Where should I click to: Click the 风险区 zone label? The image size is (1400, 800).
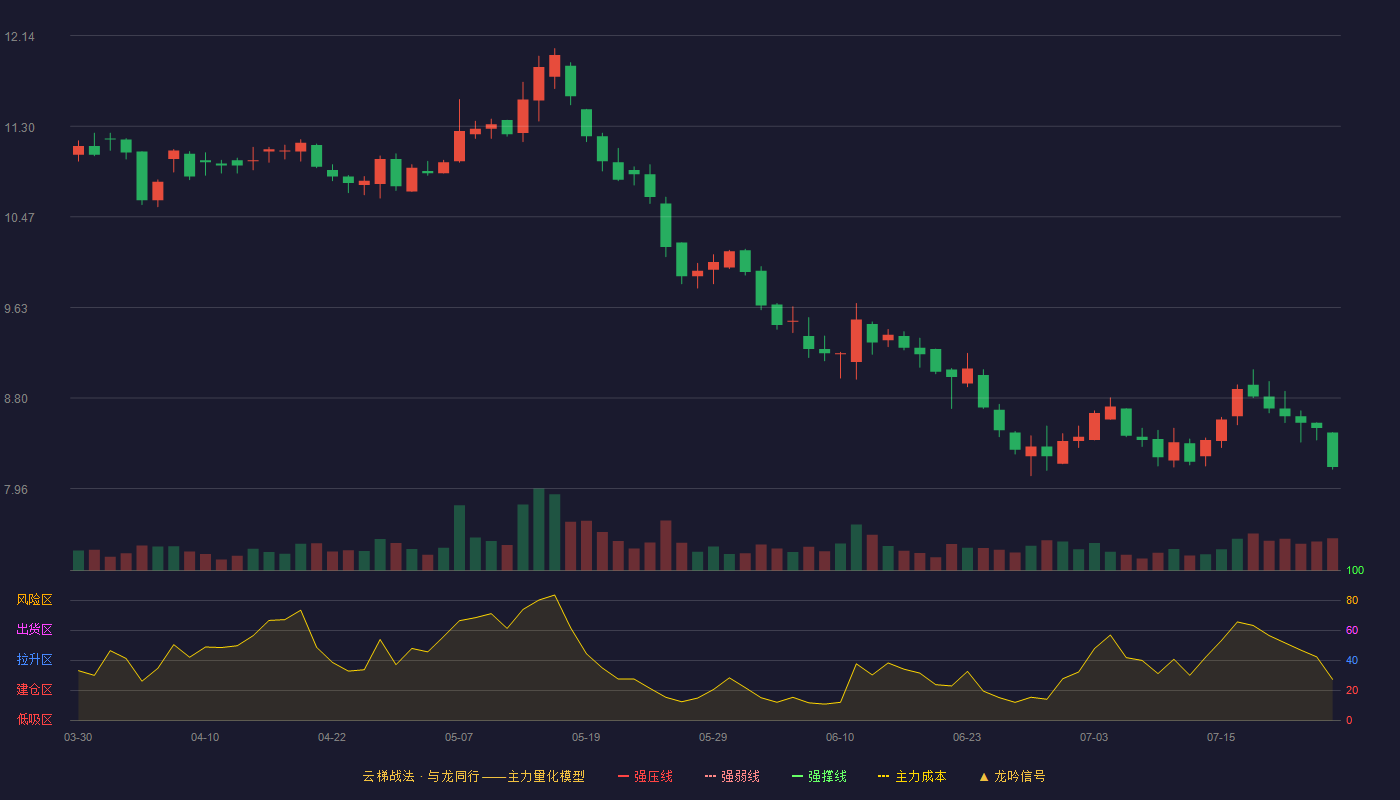pyautogui.click(x=34, y=600)
